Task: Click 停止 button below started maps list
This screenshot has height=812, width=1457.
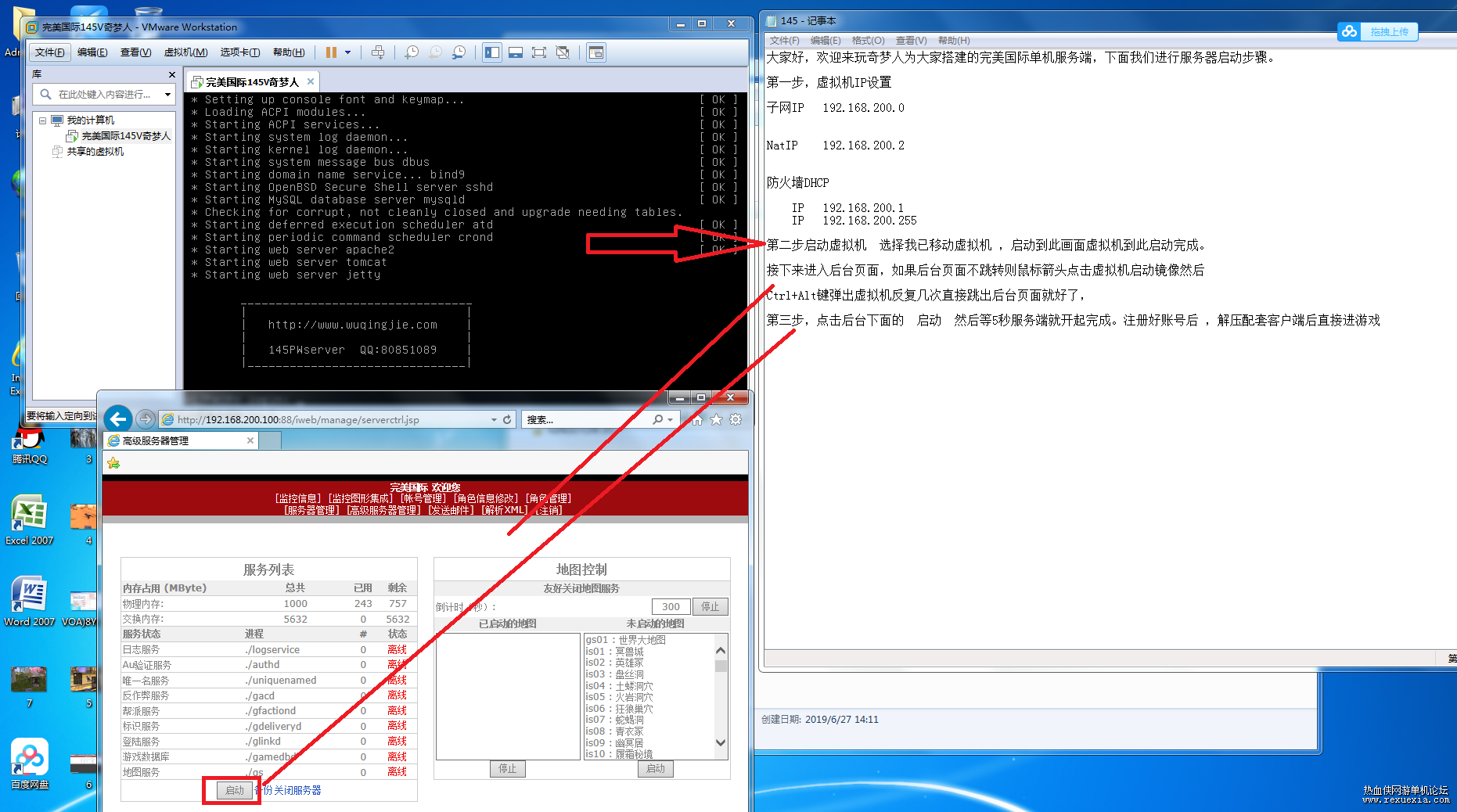Action: [508, 769]
